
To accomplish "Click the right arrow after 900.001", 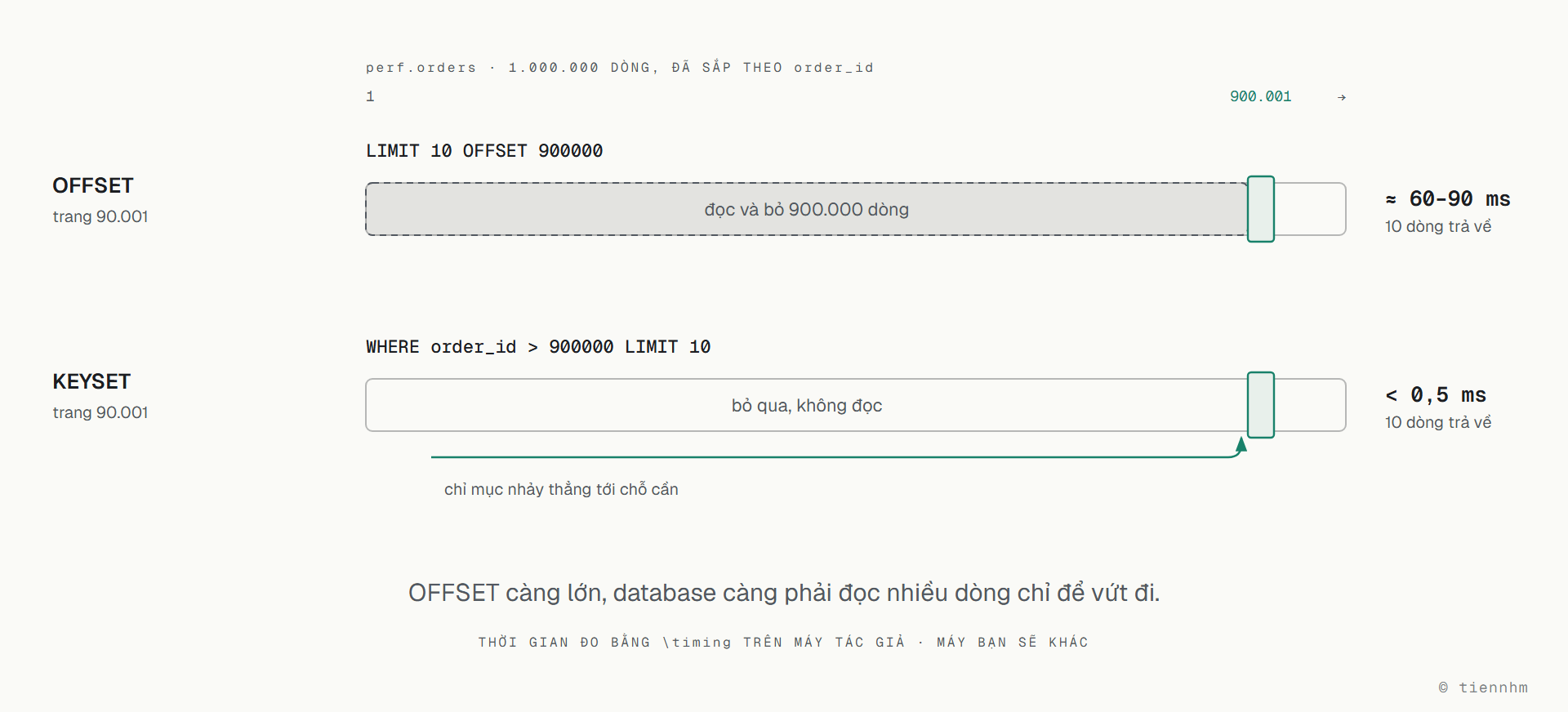I will (1341, 97).
